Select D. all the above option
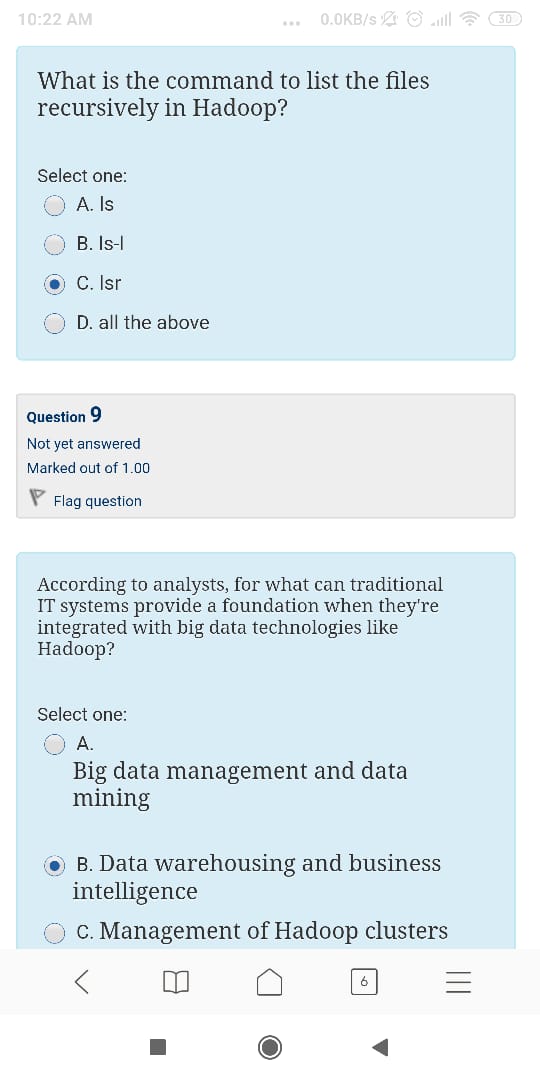The width and height of the screenshot is (540, 1080). point(54,323)
